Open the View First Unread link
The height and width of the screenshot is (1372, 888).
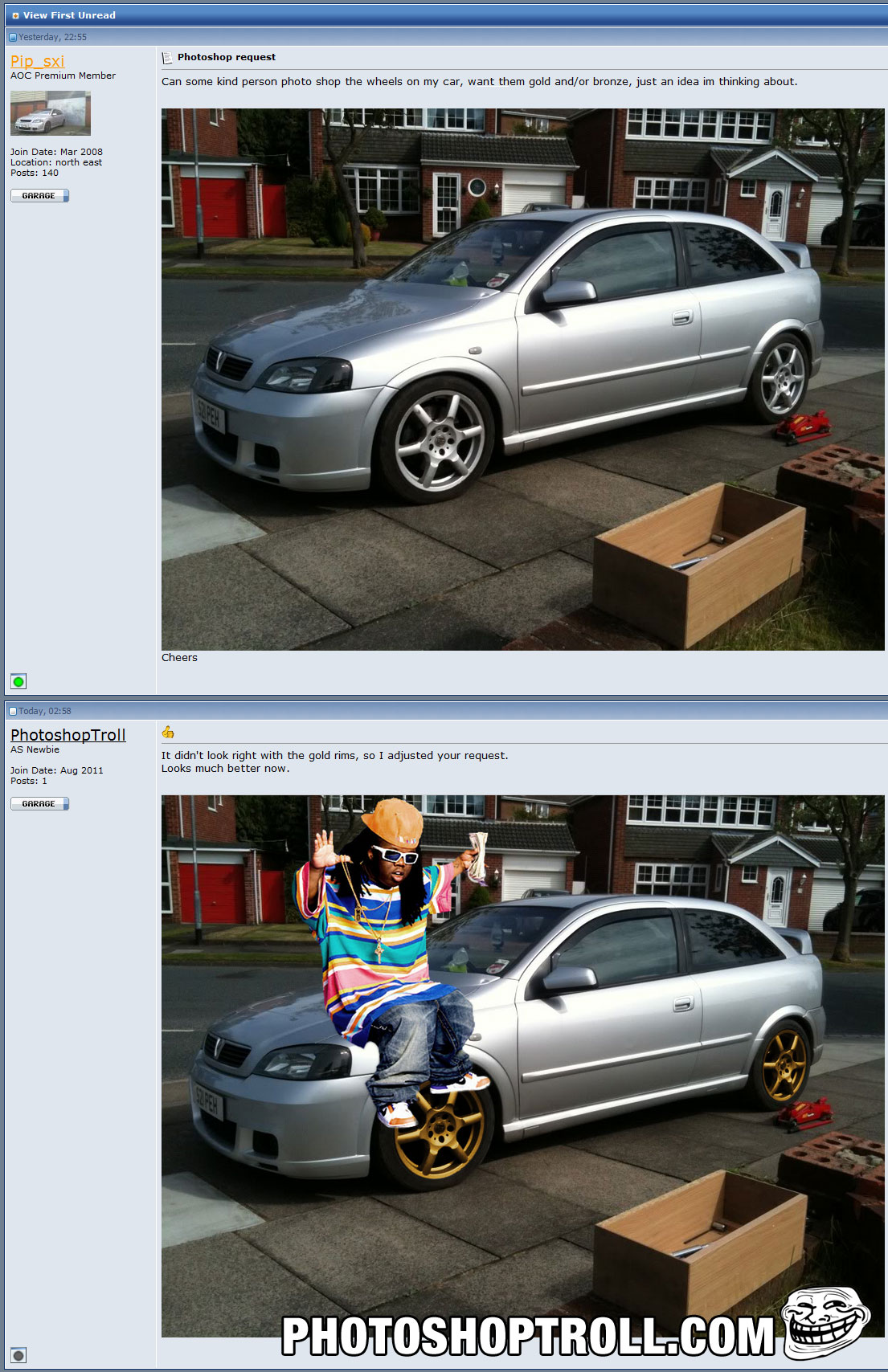pos(69,15)
